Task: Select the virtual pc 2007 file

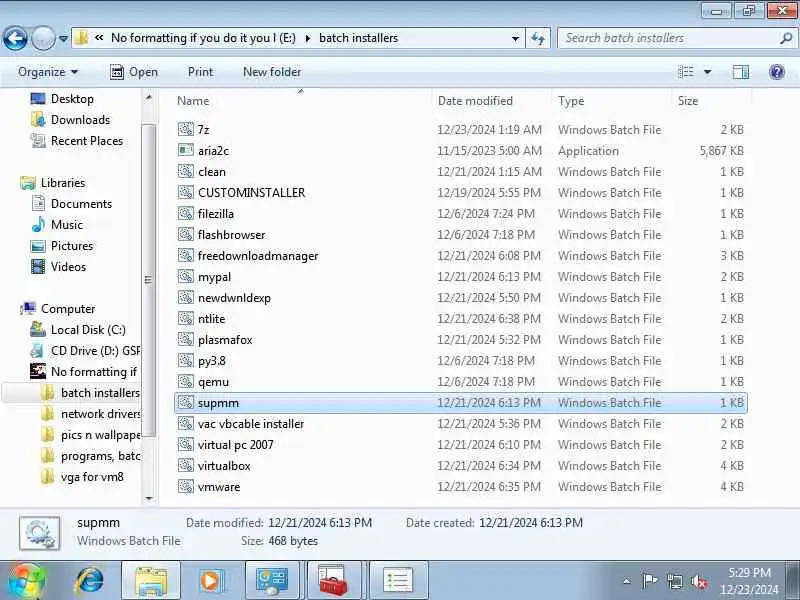Action: [x=235, y=444]
